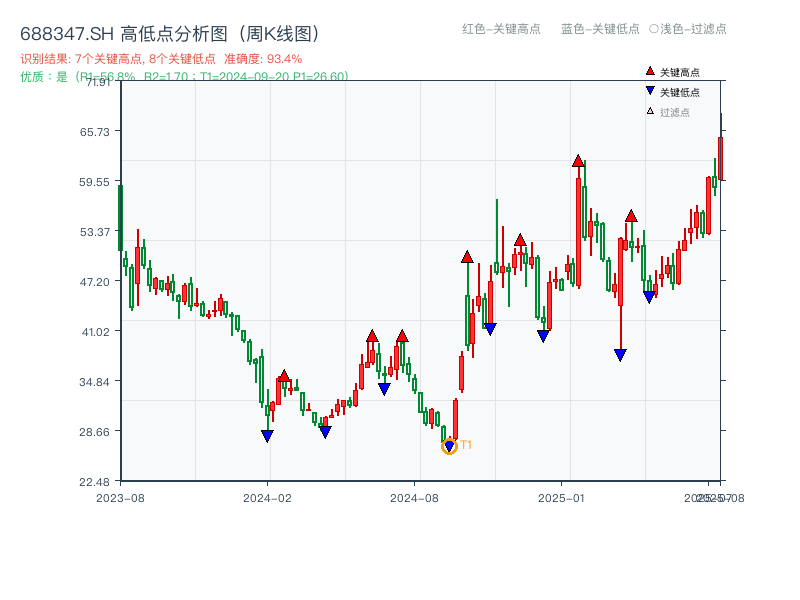The height and width of the screenshot is (600, 800).
Task: Click the tall red candle at the 62 peak
Action: tap(578, 232)
